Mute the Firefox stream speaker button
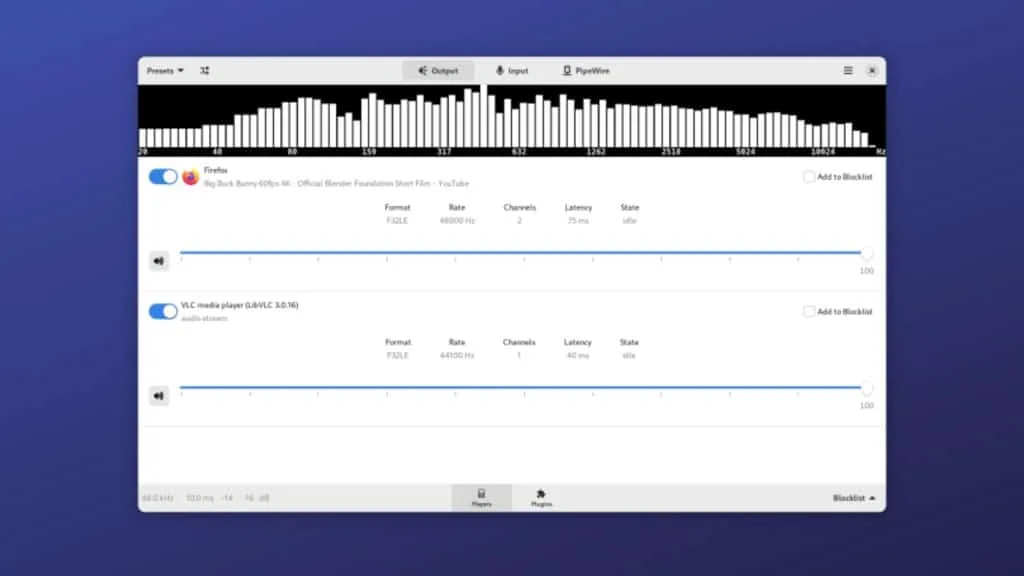The width and height of the screenshot is (1024, 576). point(158,261)
